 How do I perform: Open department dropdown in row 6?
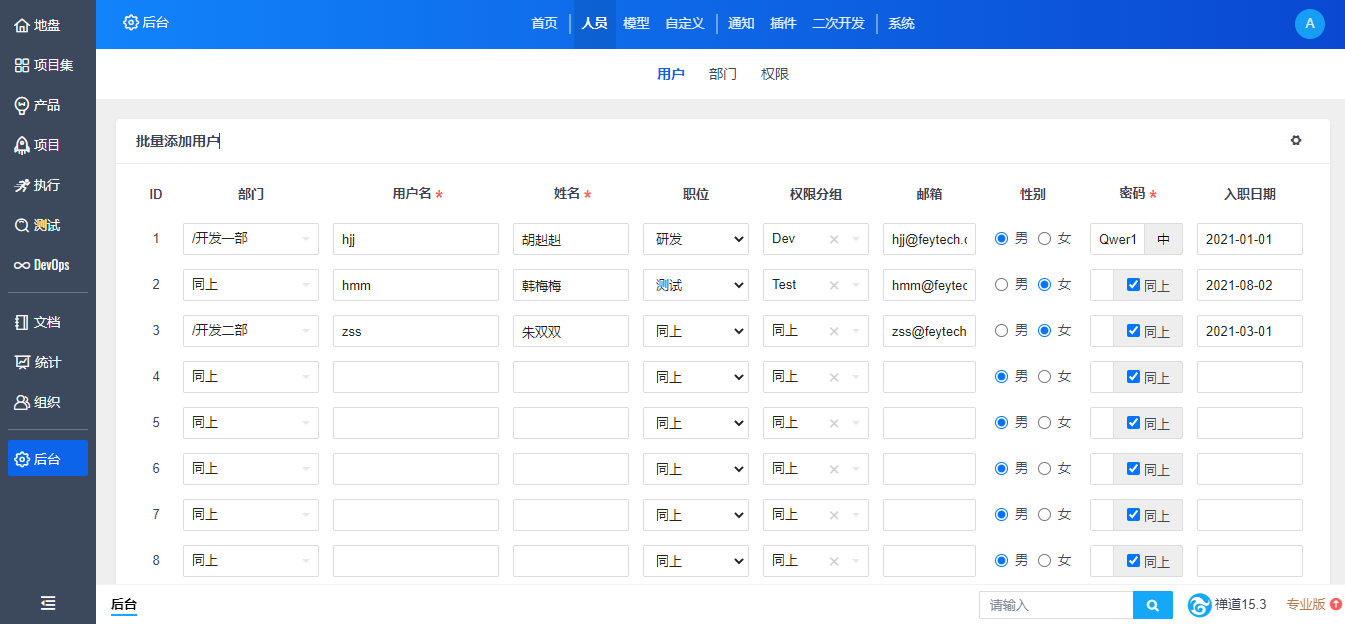251,469
